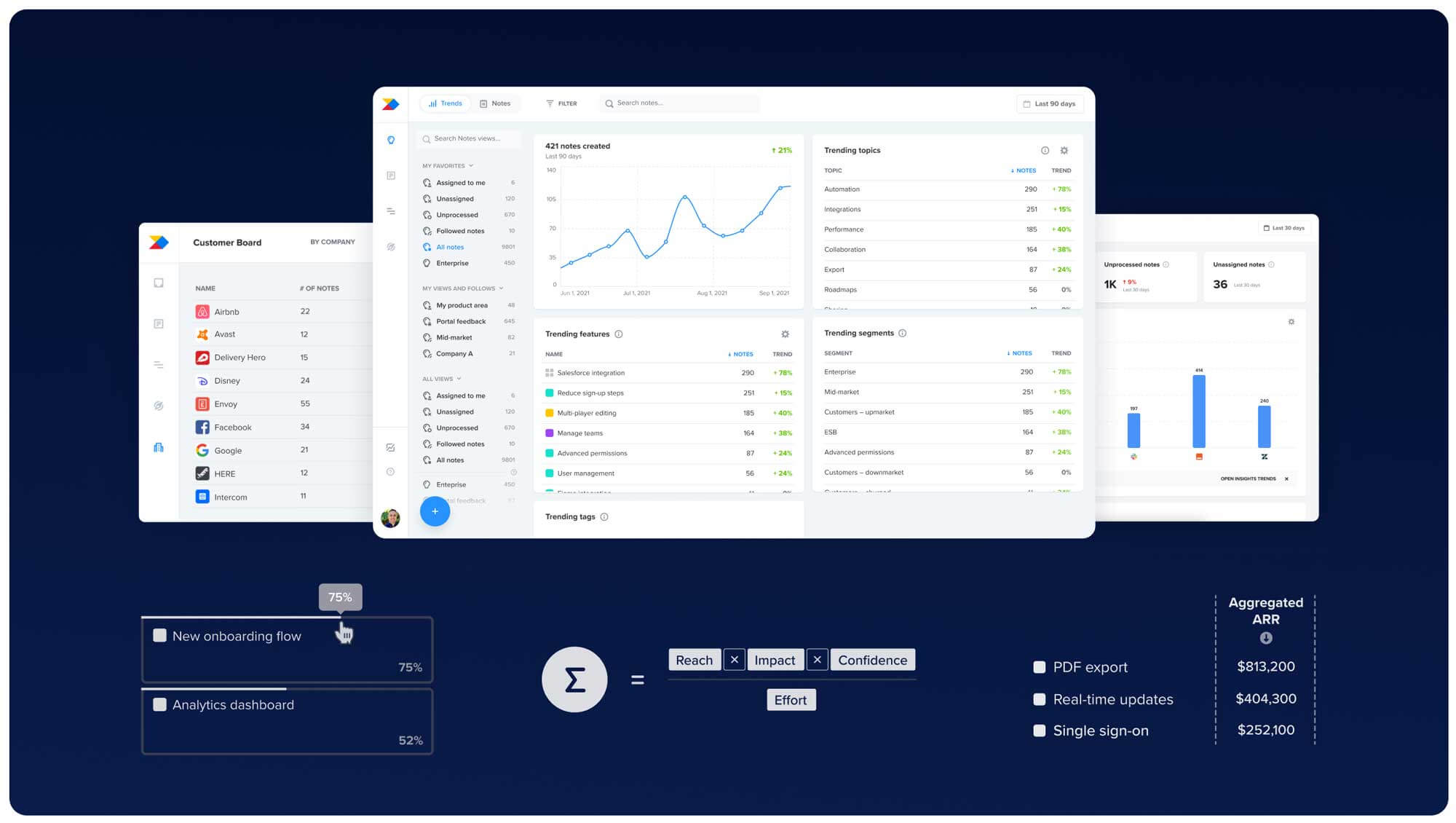Viewport: 1456px width, 823px height.
Task: Expand the MY FAVORITES section
Action: [x=469, y=165]
